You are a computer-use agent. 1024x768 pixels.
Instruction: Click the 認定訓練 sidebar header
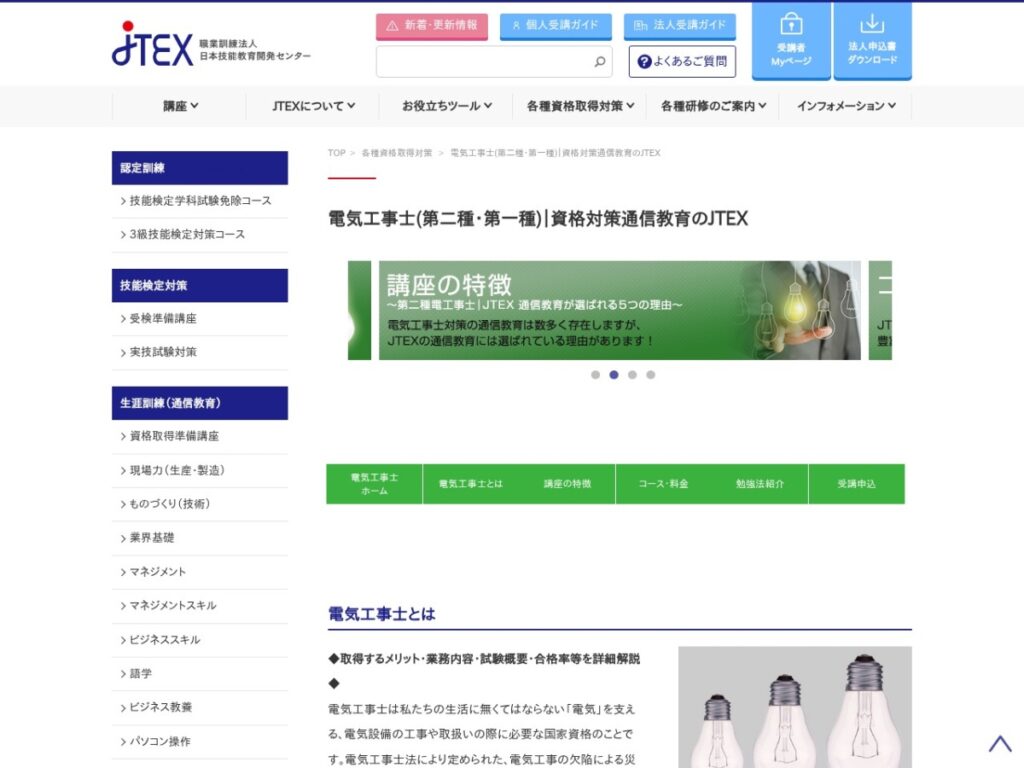click(200, 168)
